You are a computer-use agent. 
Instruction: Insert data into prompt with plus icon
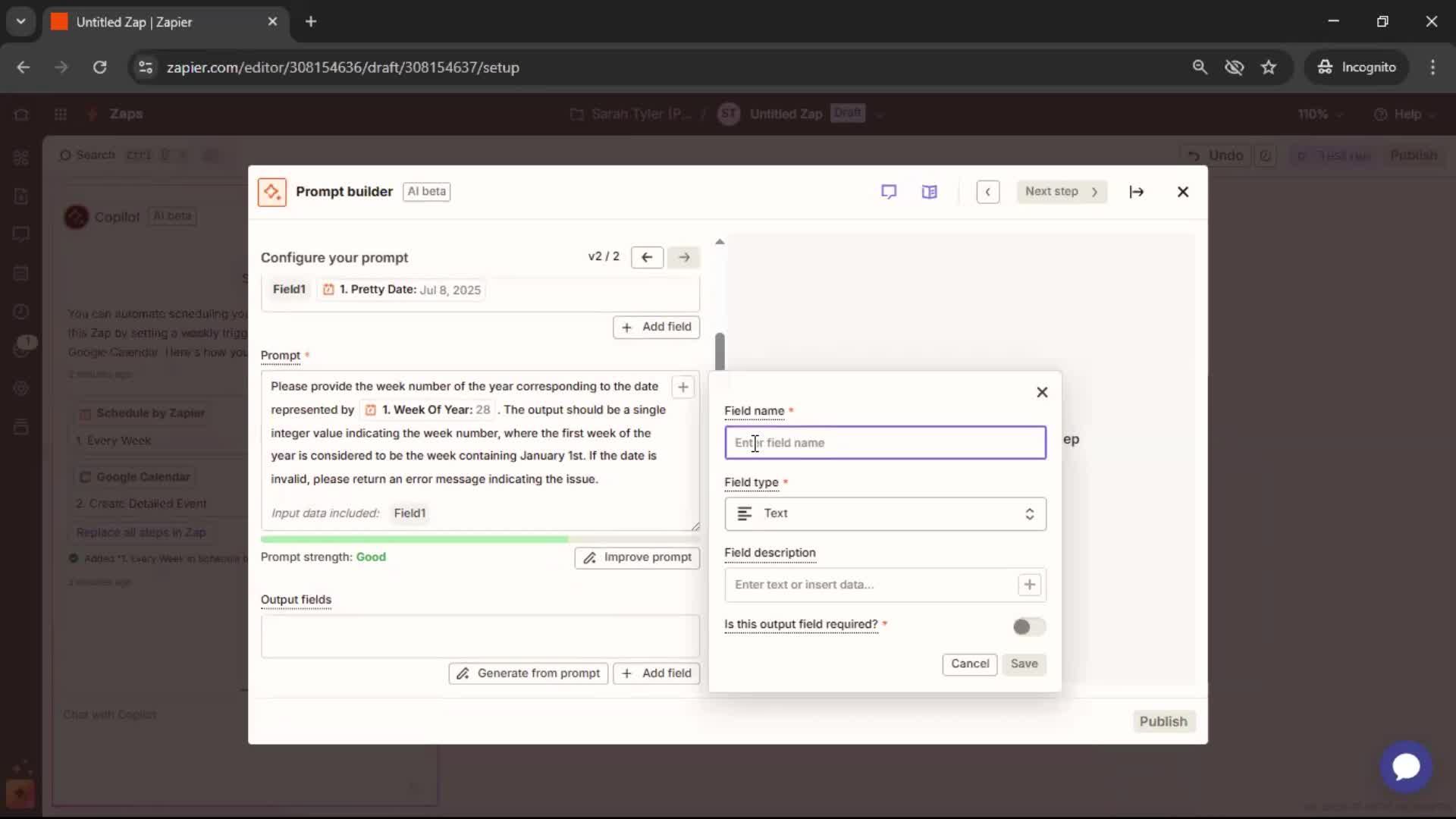[x=682, y=387]
